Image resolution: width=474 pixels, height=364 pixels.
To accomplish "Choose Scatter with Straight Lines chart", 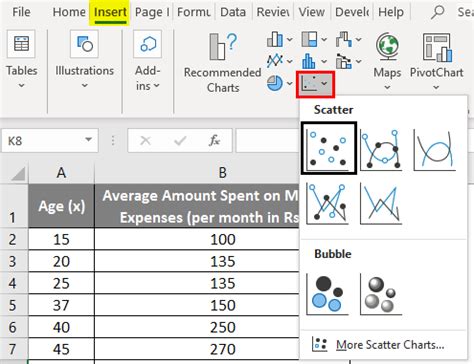I will pos(381,203).
